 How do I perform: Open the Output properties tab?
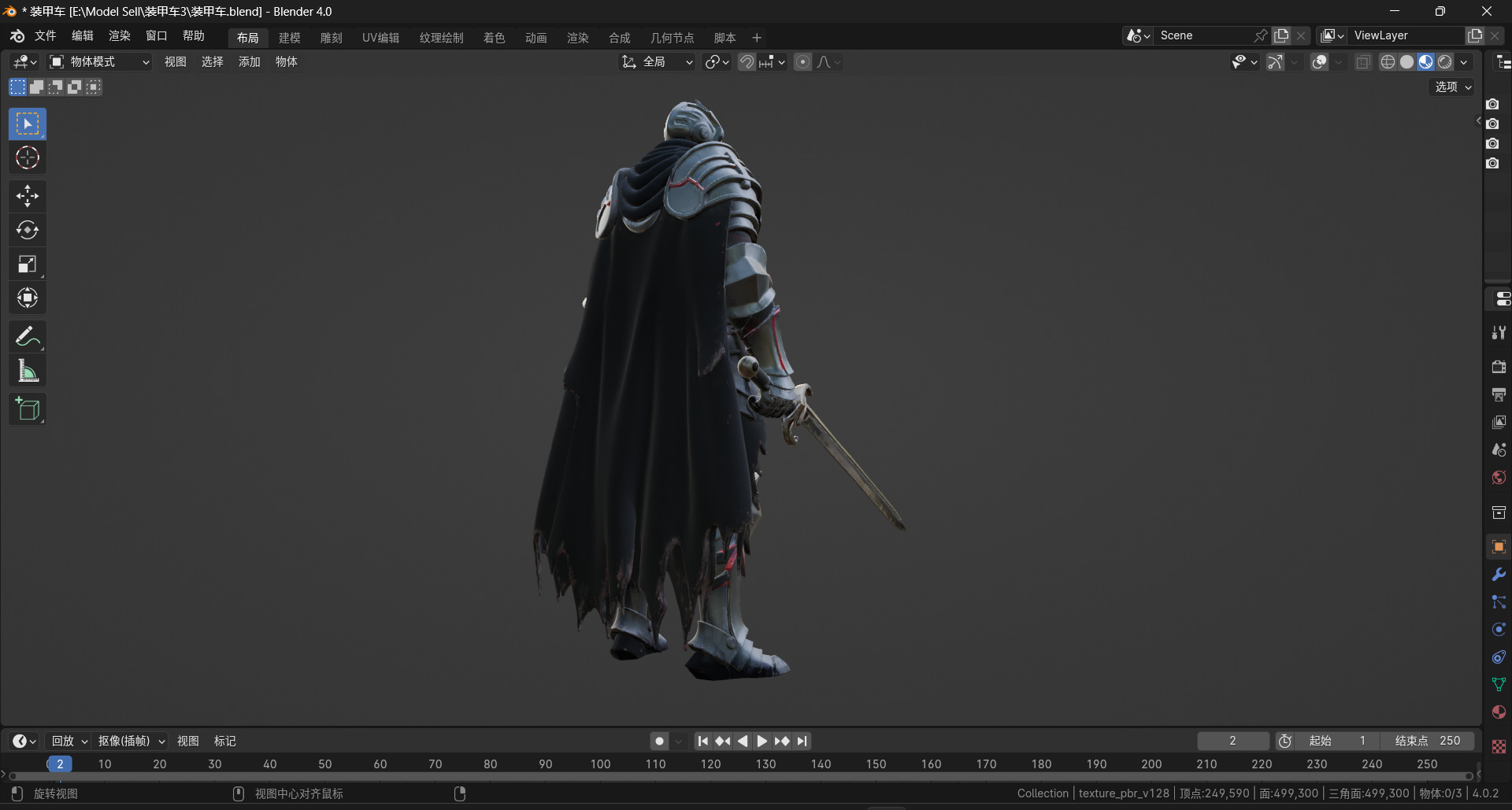(1499, 394)
